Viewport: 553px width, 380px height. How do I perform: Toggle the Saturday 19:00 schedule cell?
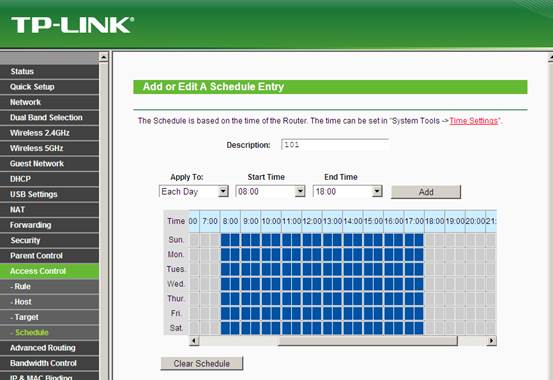pyautogui.click(x=450, y=328)
